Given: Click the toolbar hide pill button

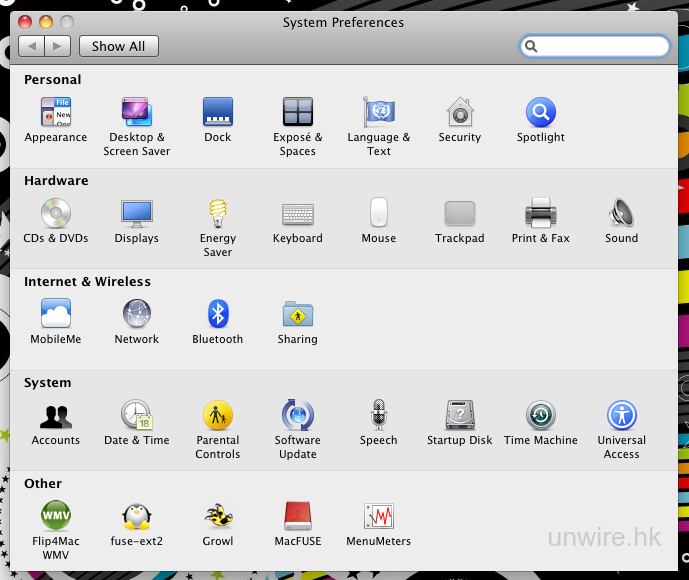Looking at the screenshot, I should point(664,22).
